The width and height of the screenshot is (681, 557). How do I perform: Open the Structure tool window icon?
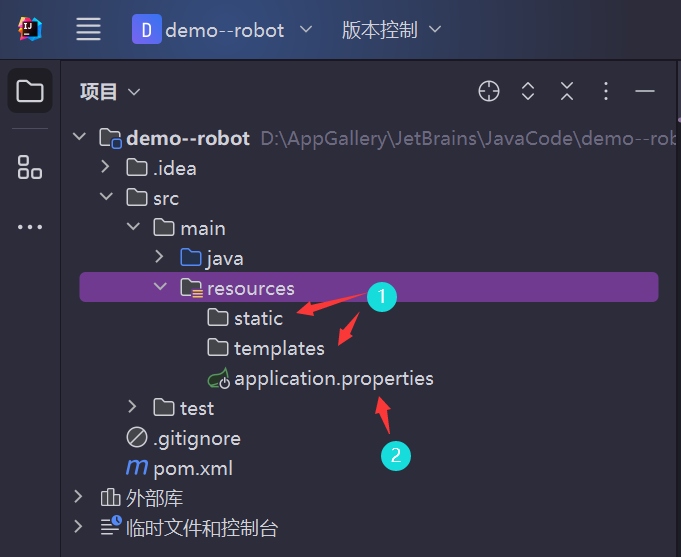30,167
